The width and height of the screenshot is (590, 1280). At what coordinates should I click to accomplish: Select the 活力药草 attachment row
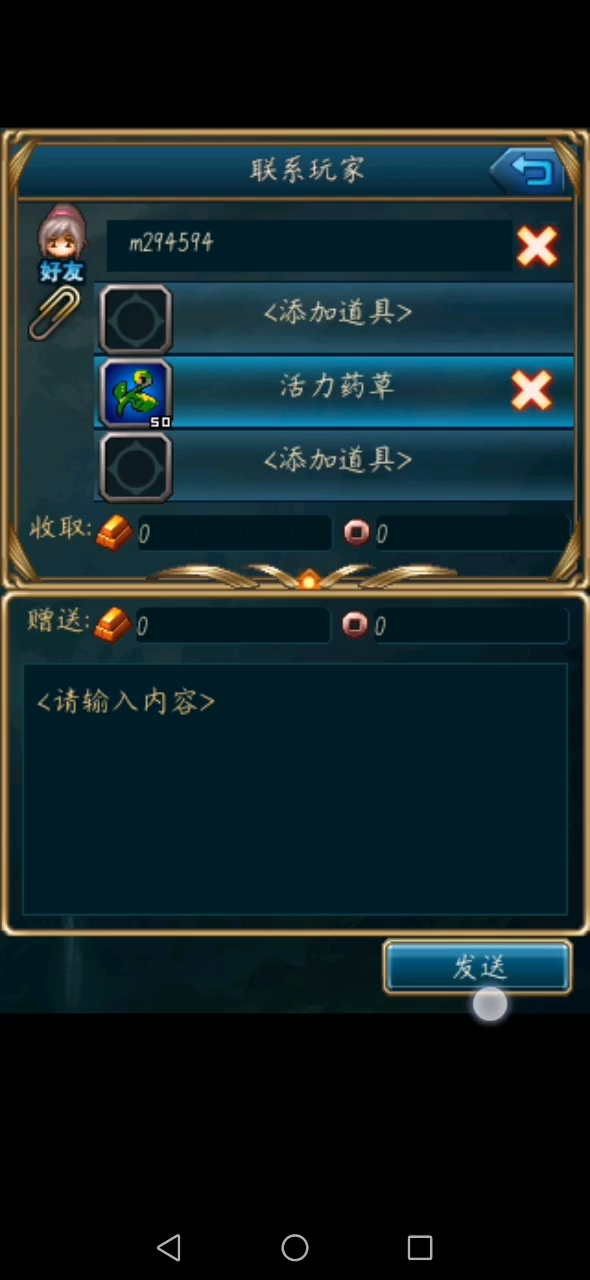pos(334,392)
